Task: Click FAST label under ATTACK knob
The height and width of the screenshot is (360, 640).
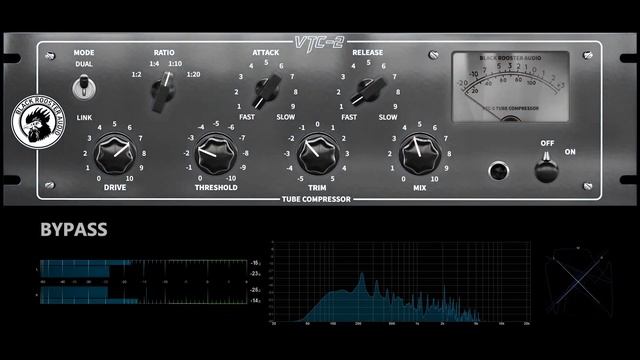Action: [247, 117]
